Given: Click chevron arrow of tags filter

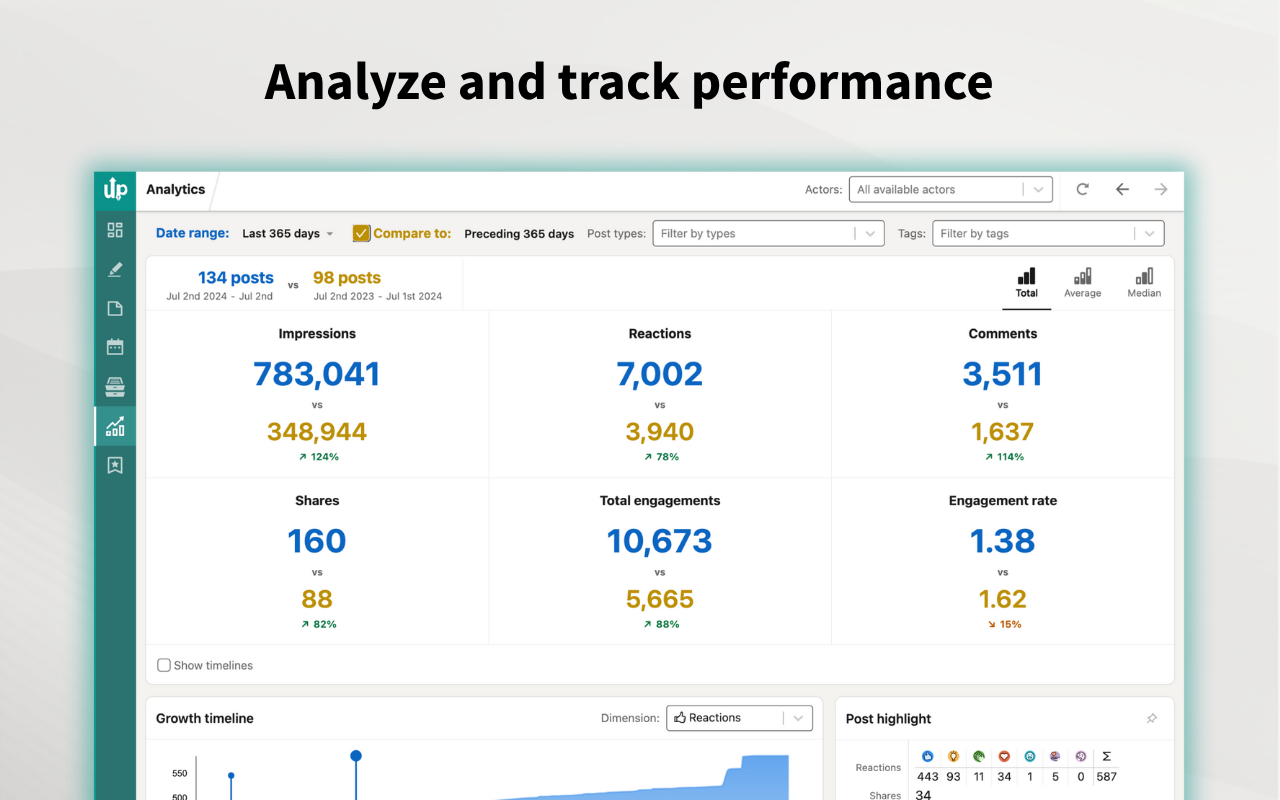Looking at the screenshot, I should (x=1150, y=233).
